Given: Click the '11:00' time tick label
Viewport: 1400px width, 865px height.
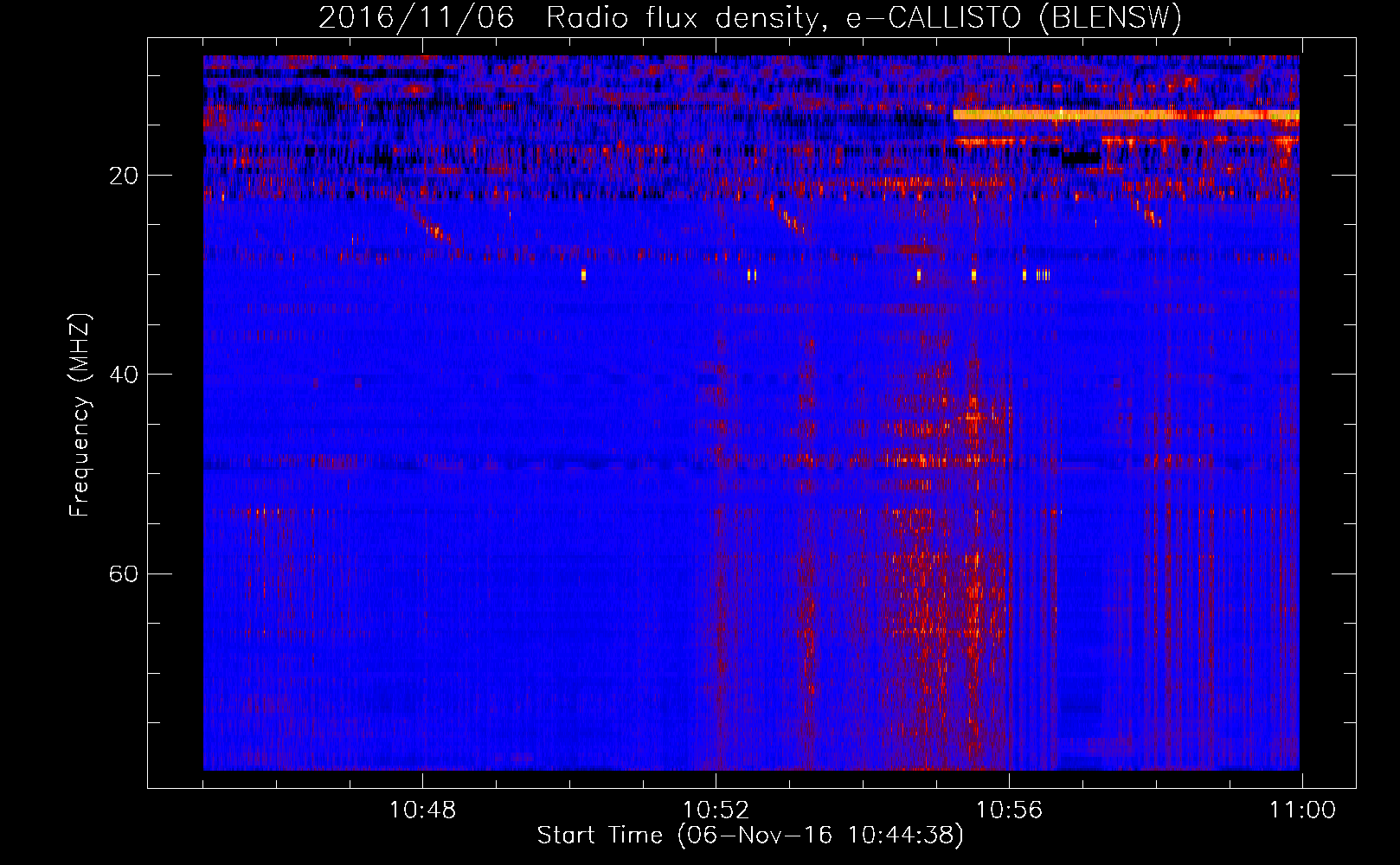Looking at the screenshot, I should pyautogui.click(x=1302, y=811).
